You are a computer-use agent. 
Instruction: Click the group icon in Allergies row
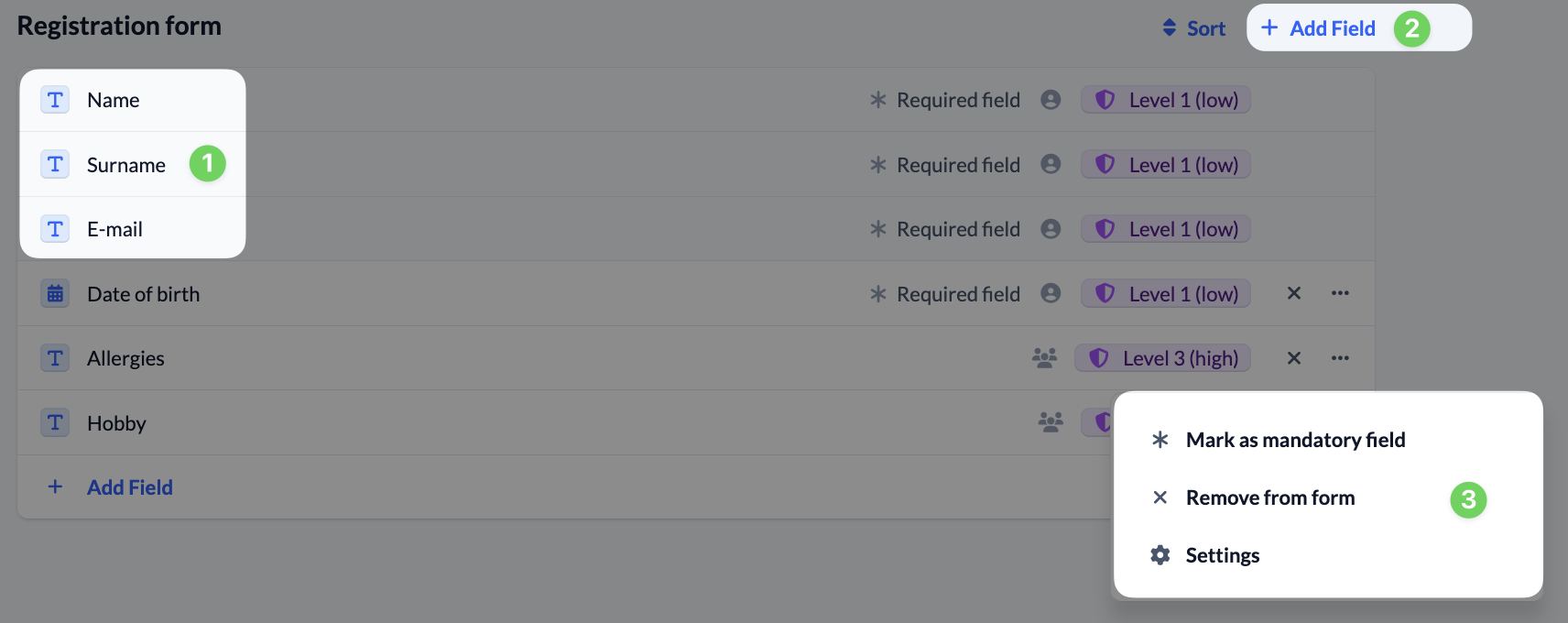tap(1044, 358)
